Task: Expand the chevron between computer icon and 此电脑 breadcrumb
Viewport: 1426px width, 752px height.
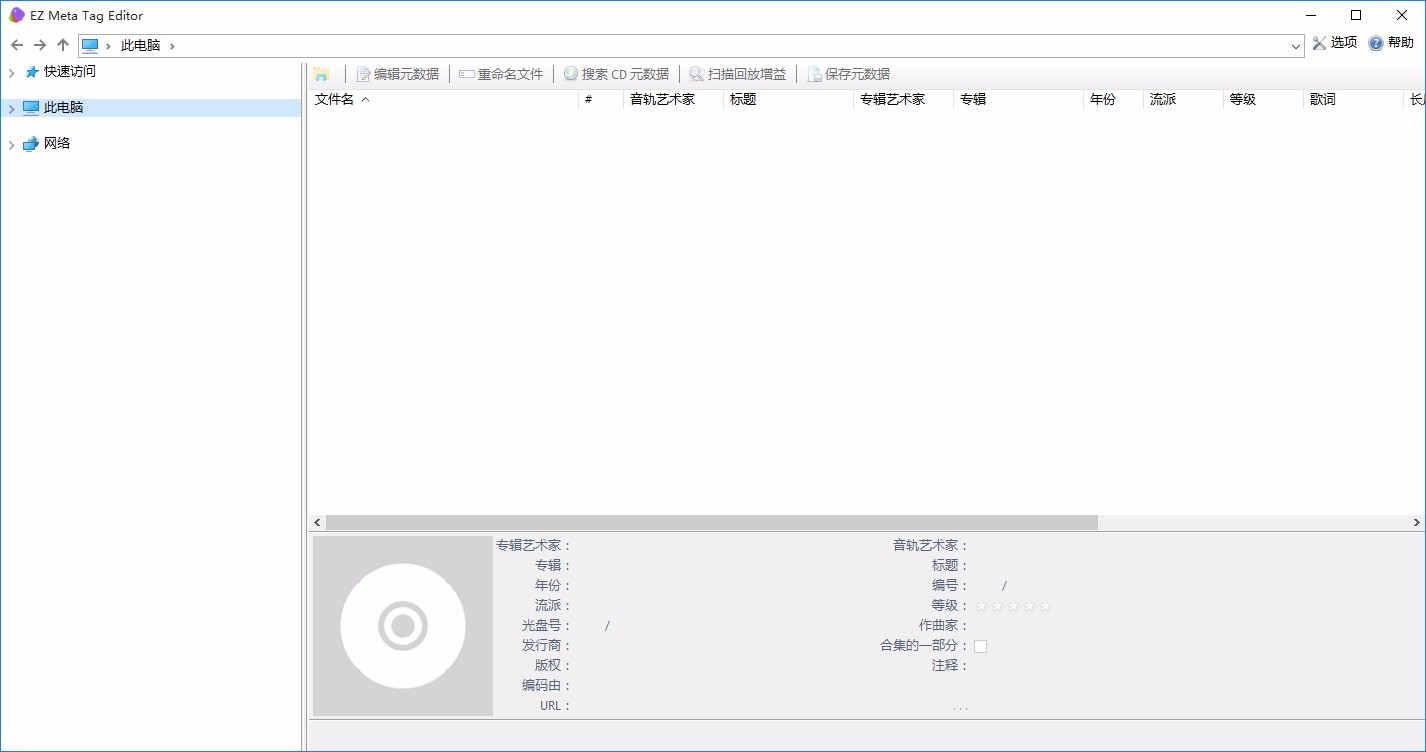Action: coord(109,45)
